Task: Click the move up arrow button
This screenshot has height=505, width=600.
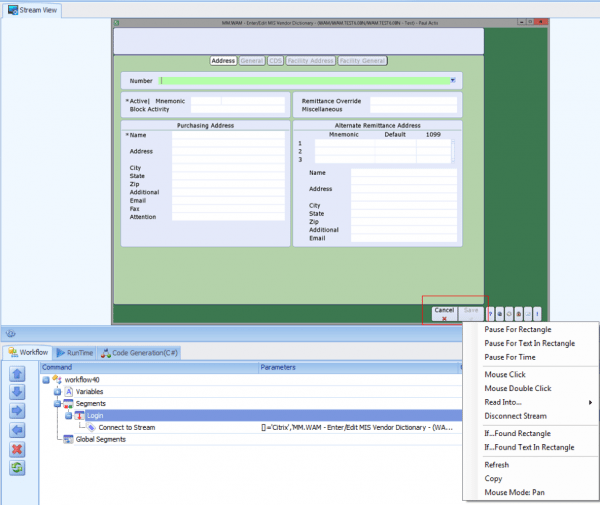Action: [x=16, y=375]
